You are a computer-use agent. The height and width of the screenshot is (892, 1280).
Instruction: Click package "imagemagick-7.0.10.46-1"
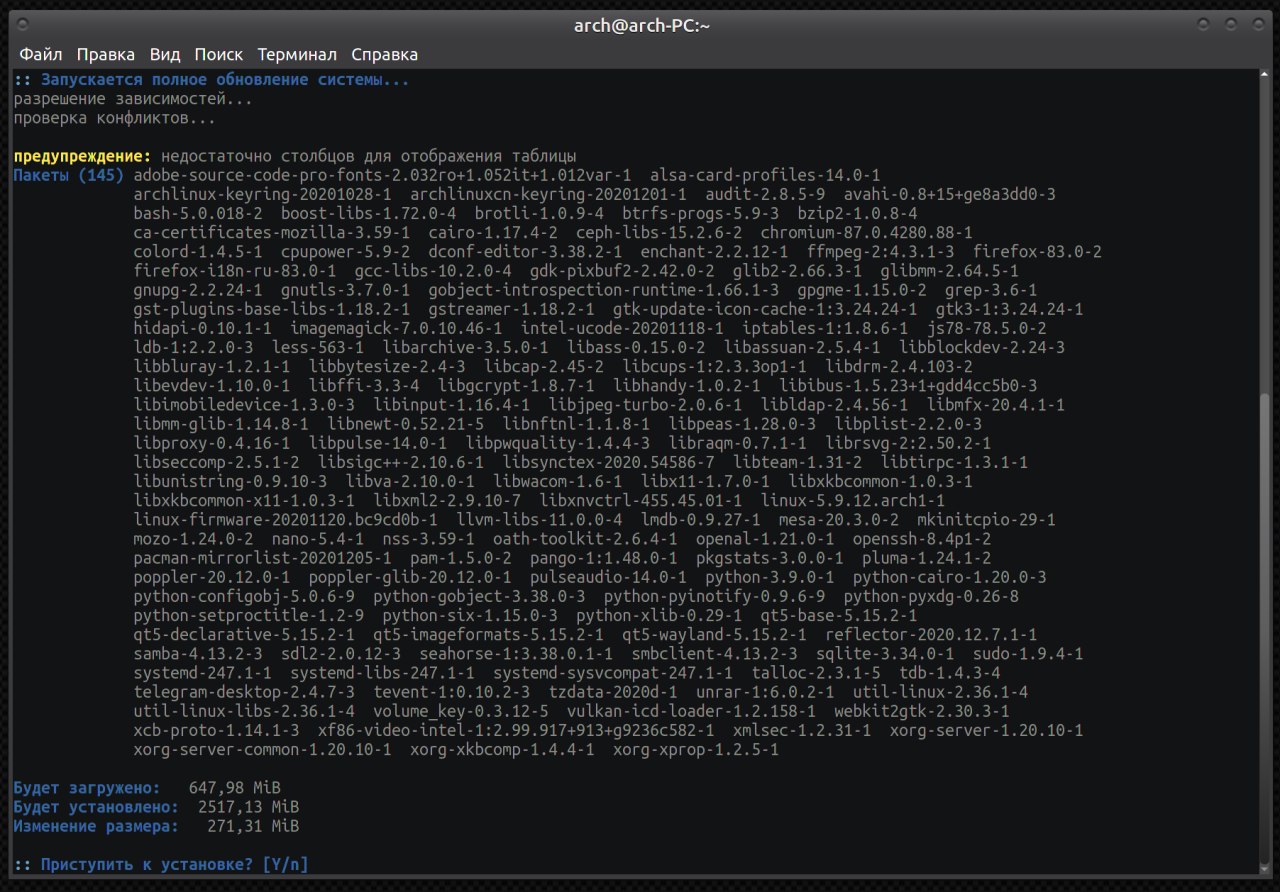[x=396, y=329]
